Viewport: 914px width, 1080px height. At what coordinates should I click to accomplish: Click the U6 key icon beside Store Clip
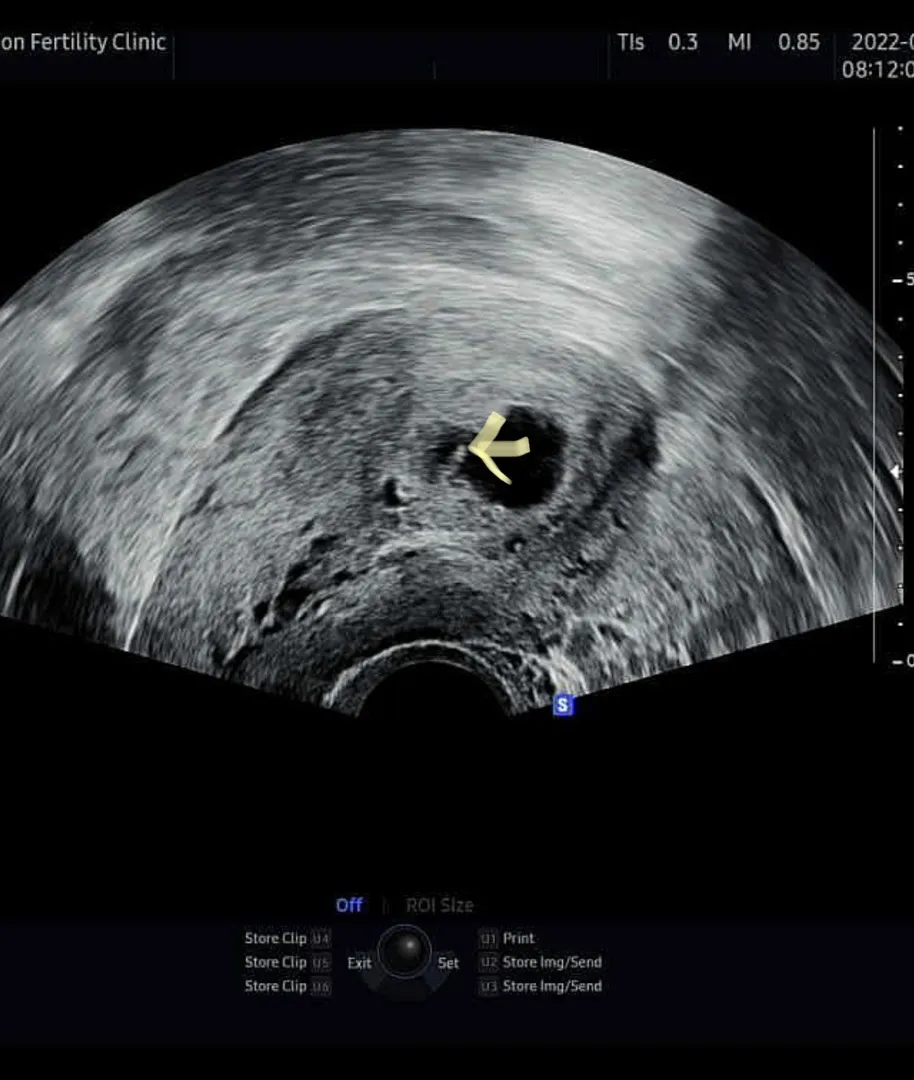pos(321,986)
